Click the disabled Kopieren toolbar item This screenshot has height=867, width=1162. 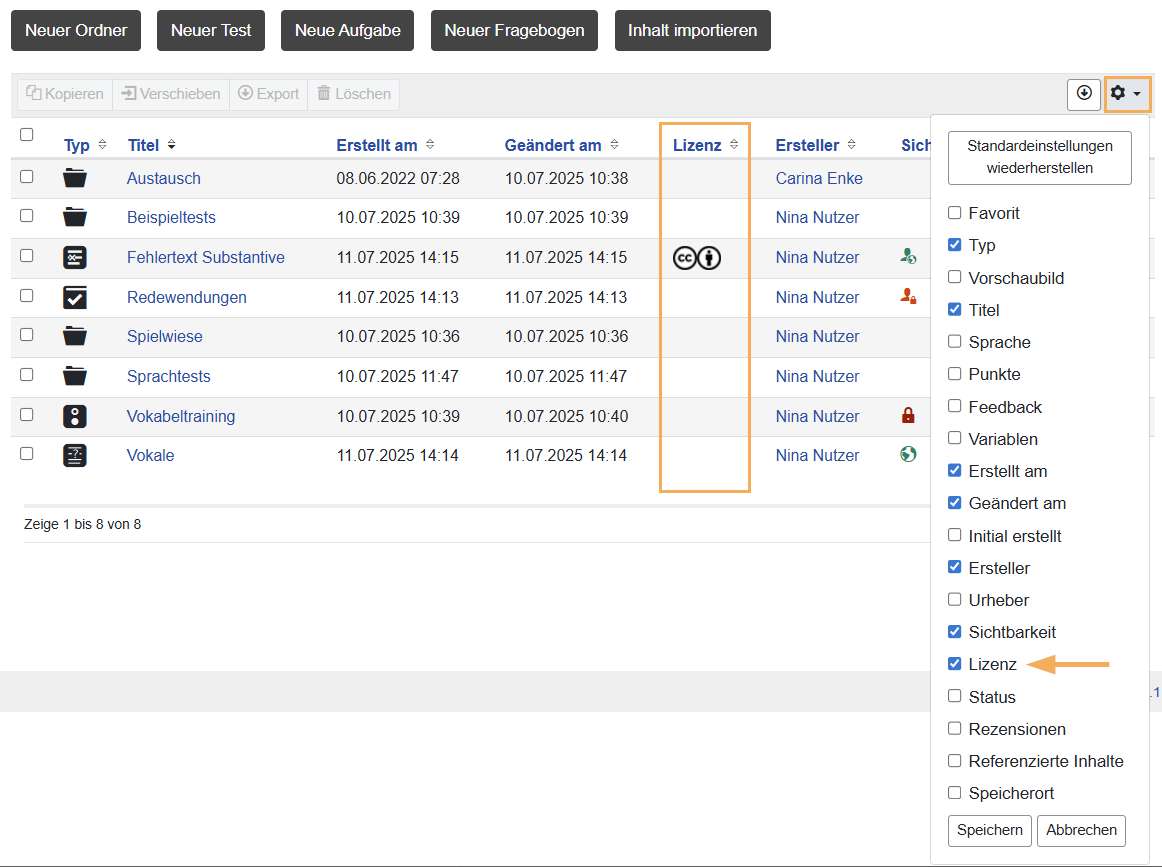65,94
